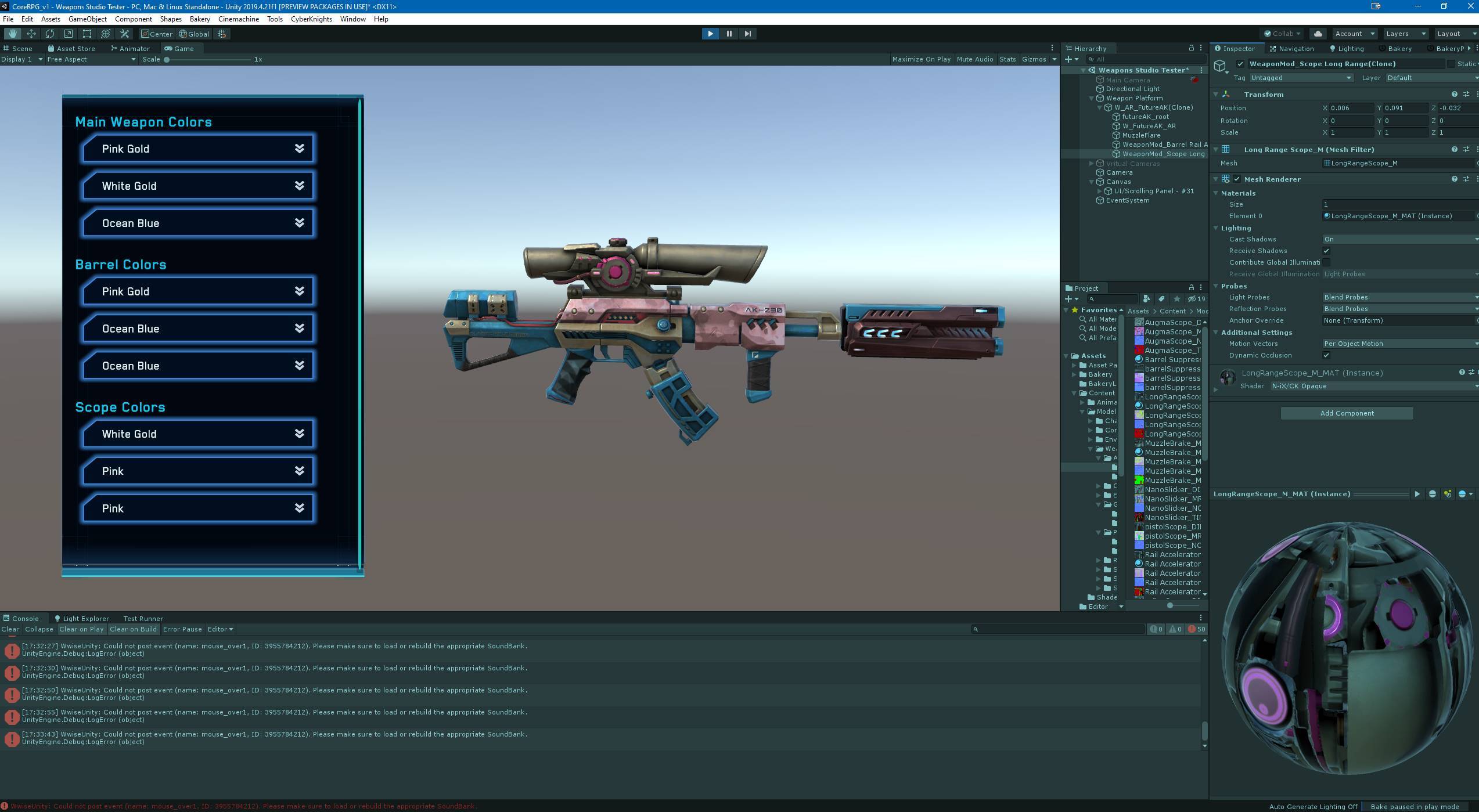
Task: Open the Shader N-iX/CK Opaque dropdown
Action: pos(1374,386)
